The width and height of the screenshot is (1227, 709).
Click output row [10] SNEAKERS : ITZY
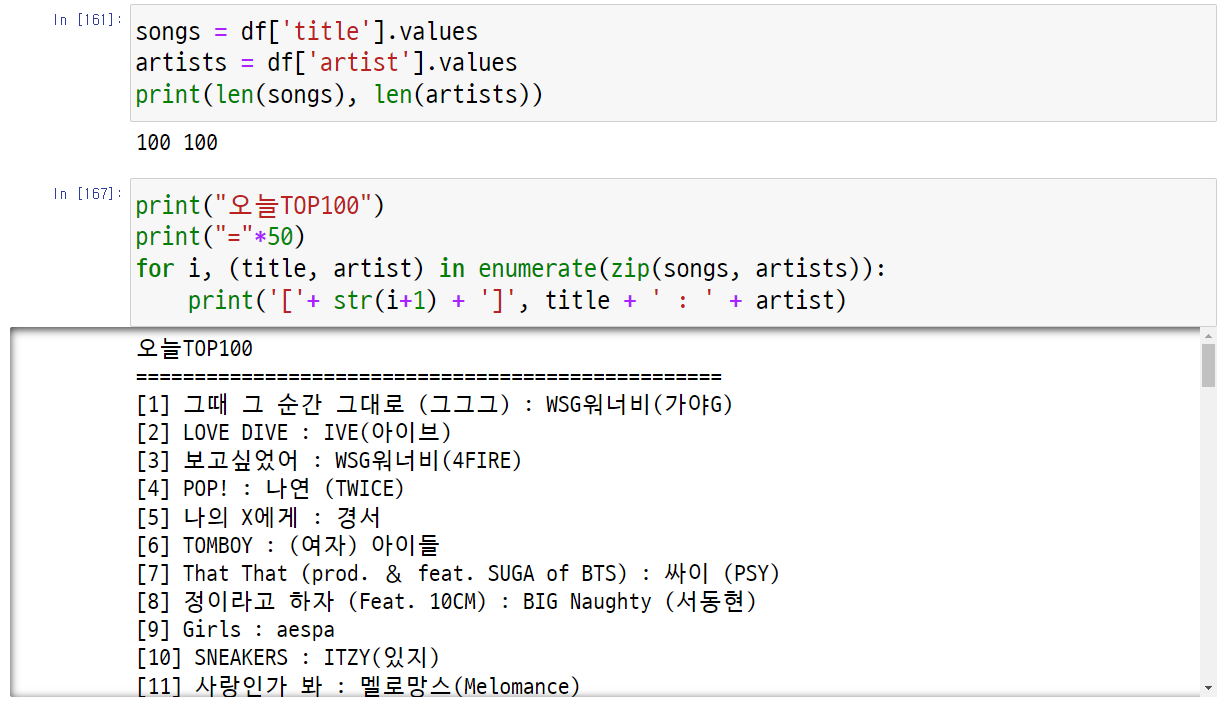[288, 657]
